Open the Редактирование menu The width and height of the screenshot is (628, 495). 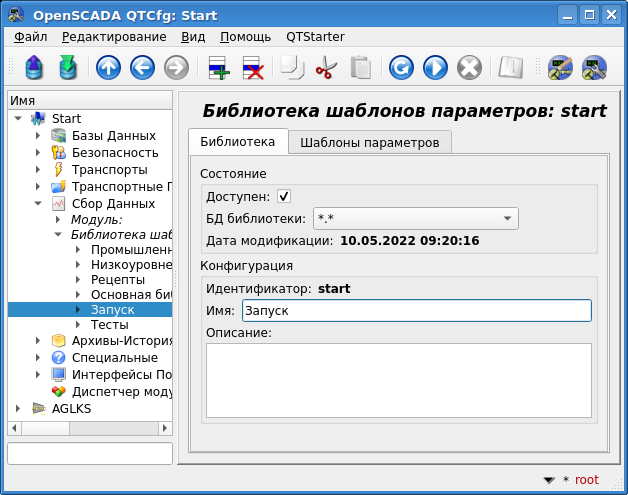114,37
